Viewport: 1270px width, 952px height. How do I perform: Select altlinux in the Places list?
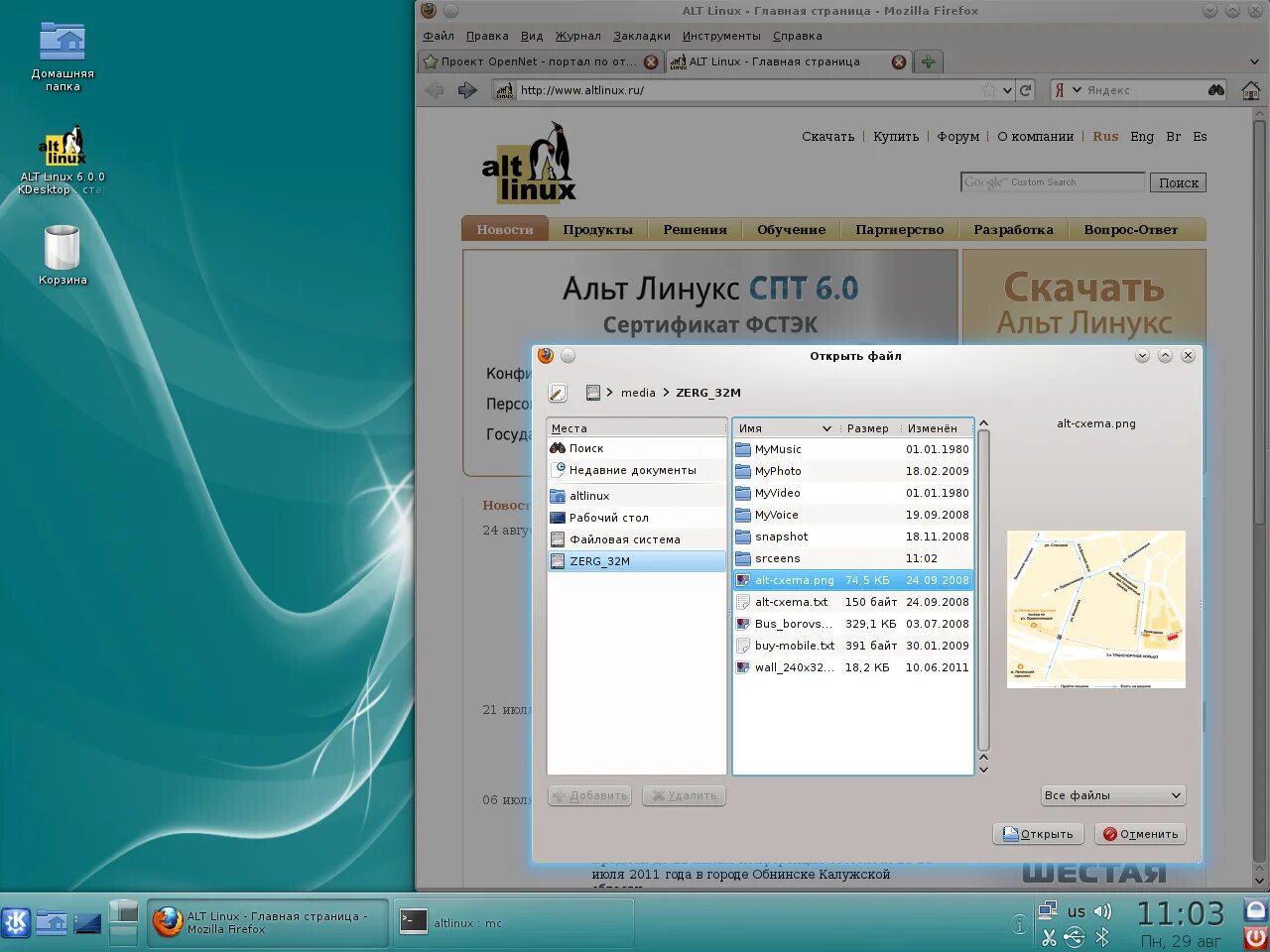637,496
